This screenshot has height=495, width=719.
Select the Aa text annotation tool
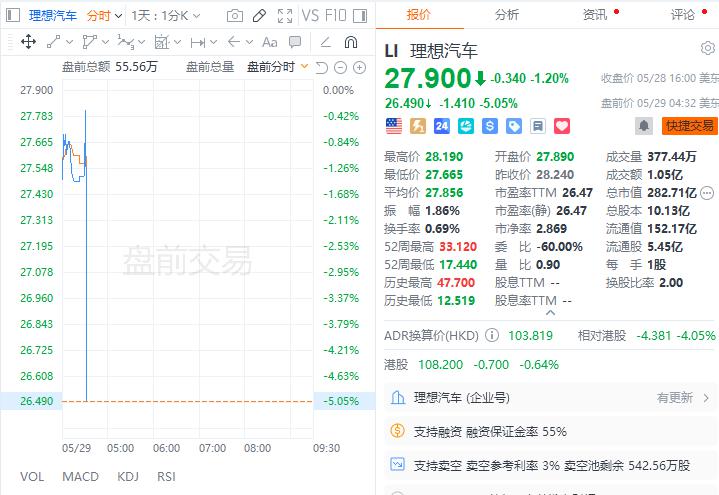(x=269, y=43)
